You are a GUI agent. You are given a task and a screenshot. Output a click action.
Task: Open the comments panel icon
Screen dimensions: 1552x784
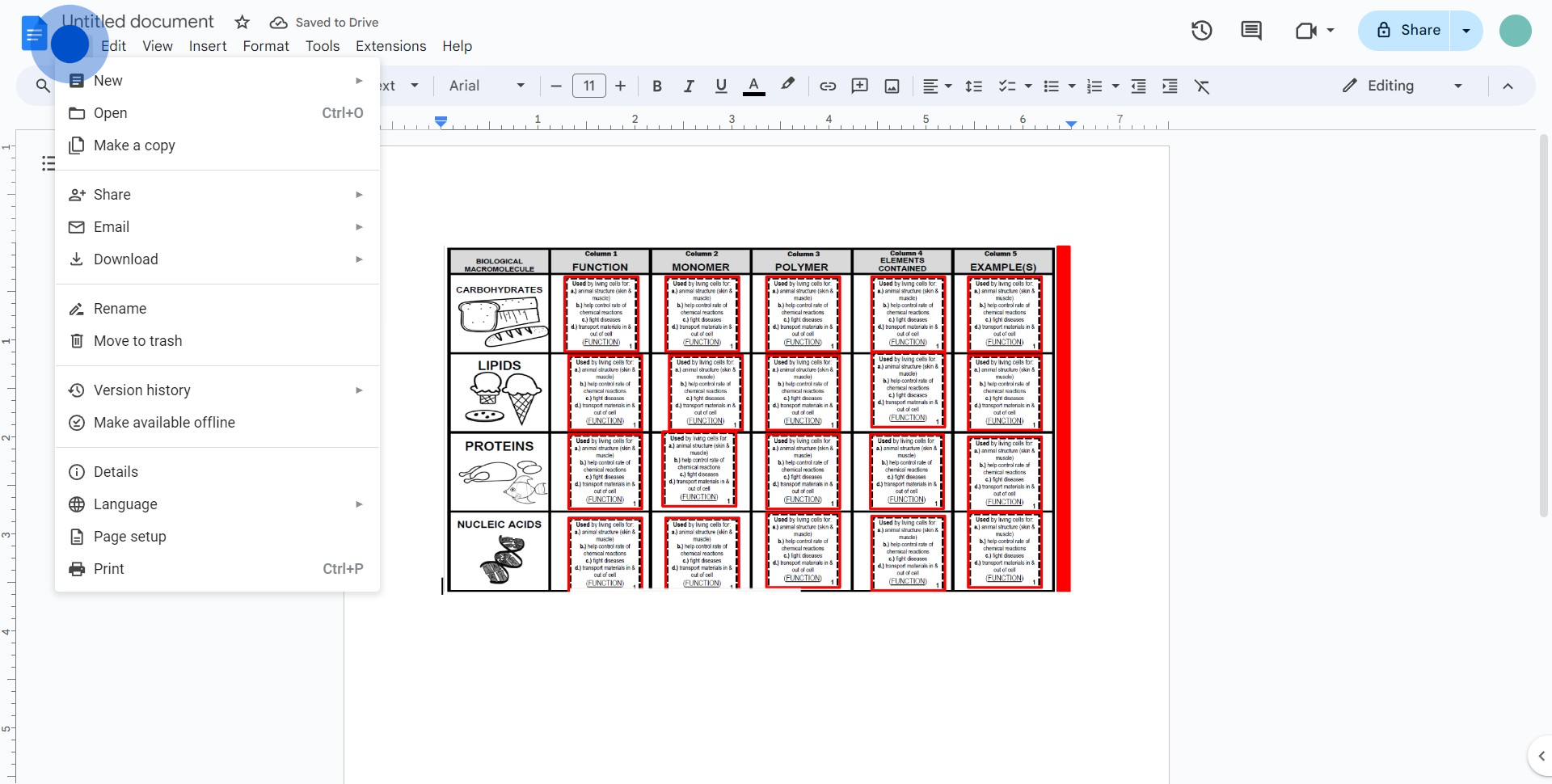coord(1250,31)
